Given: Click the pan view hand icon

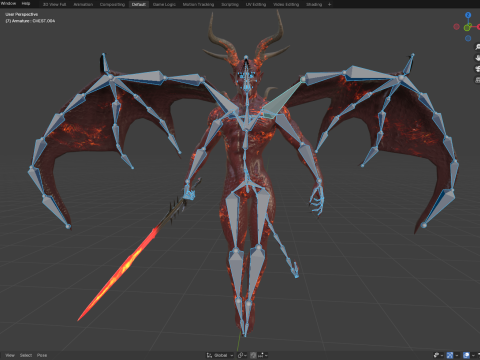Looking at the screenshot, I should click(477, 58).
